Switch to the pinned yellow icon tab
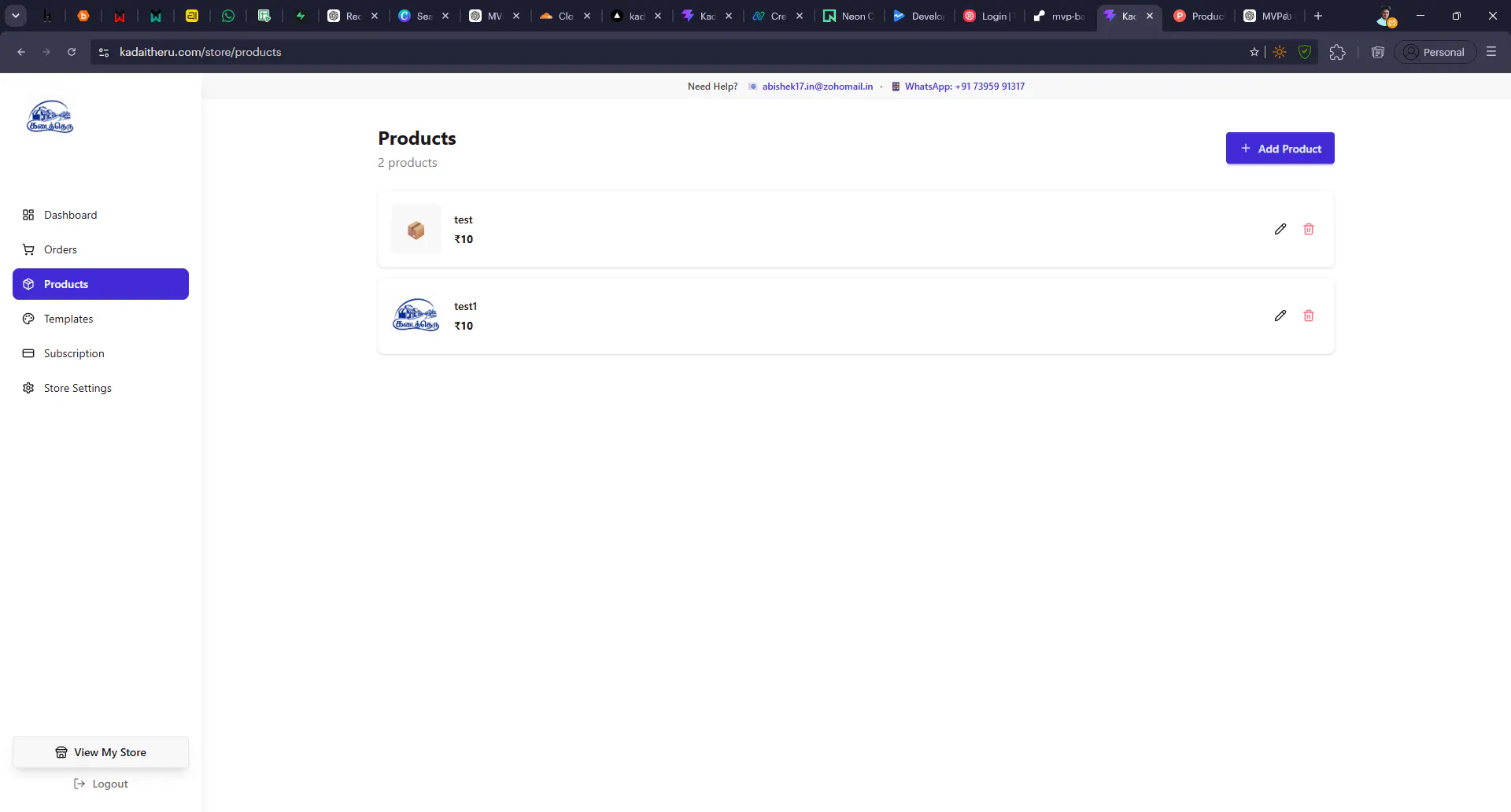This screenshot has width=1511, height=812. coord(192,16)
